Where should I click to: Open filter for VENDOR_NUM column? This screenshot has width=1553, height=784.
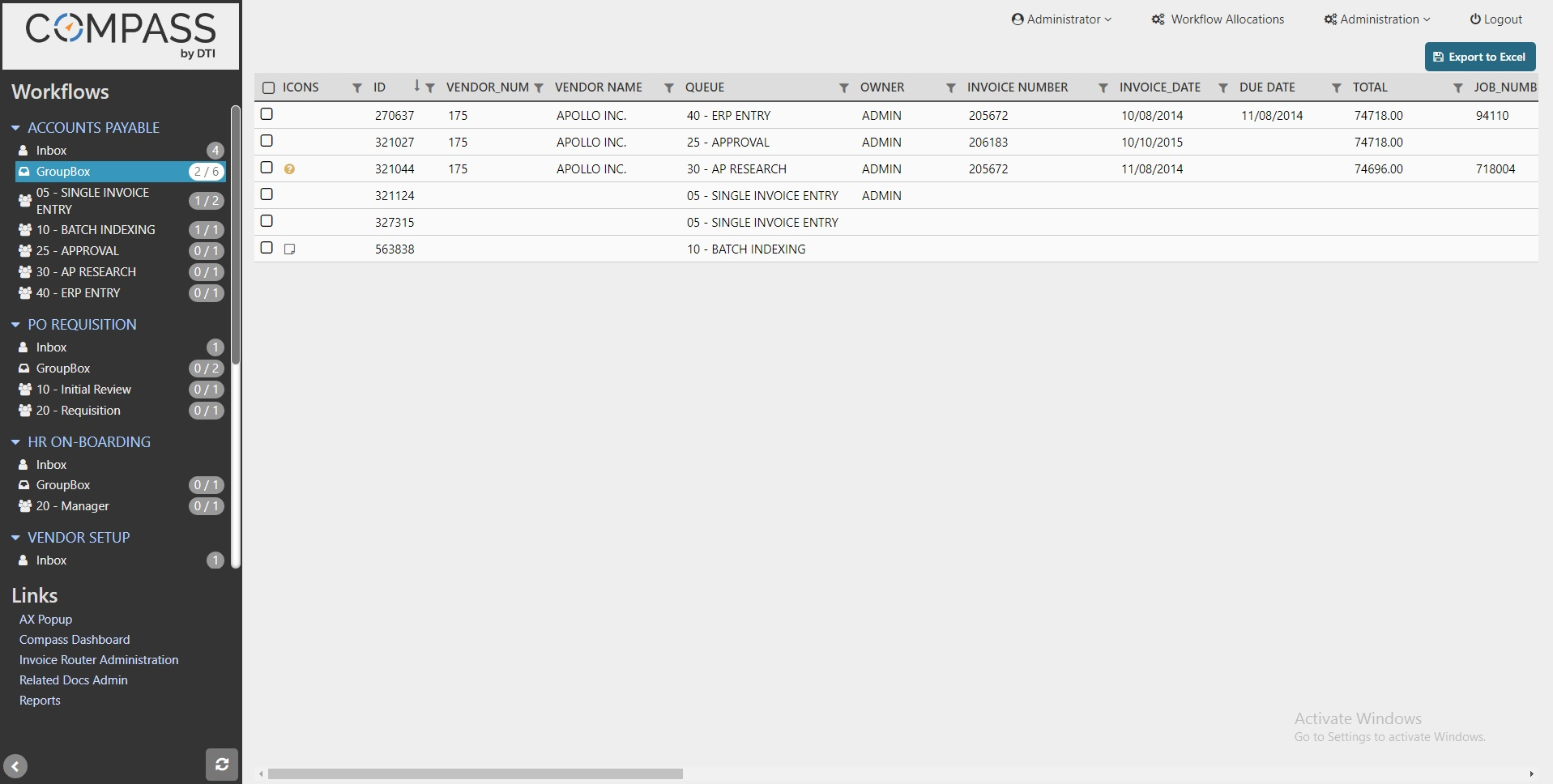539,87
